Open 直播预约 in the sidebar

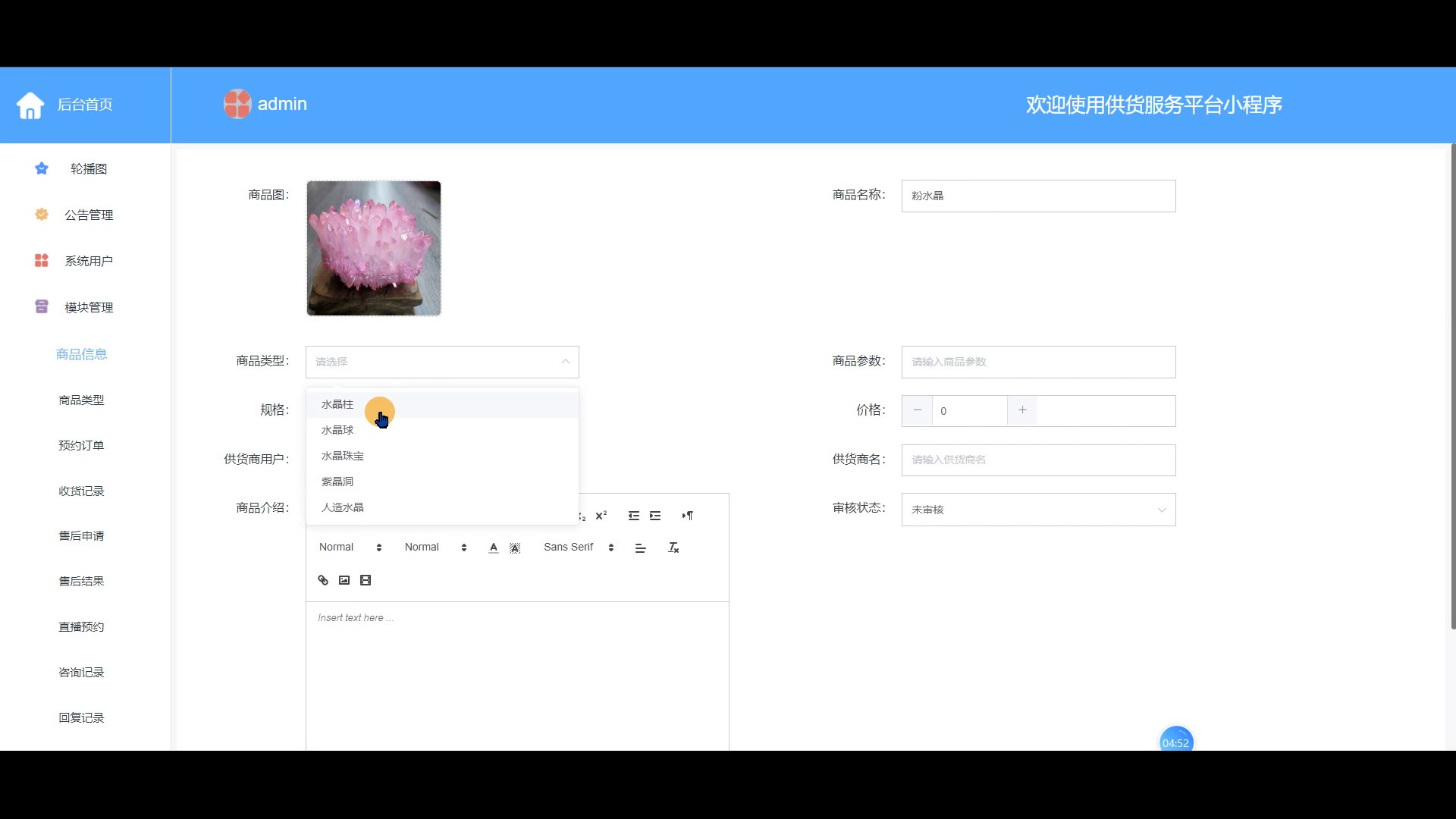tap(82, 626)
